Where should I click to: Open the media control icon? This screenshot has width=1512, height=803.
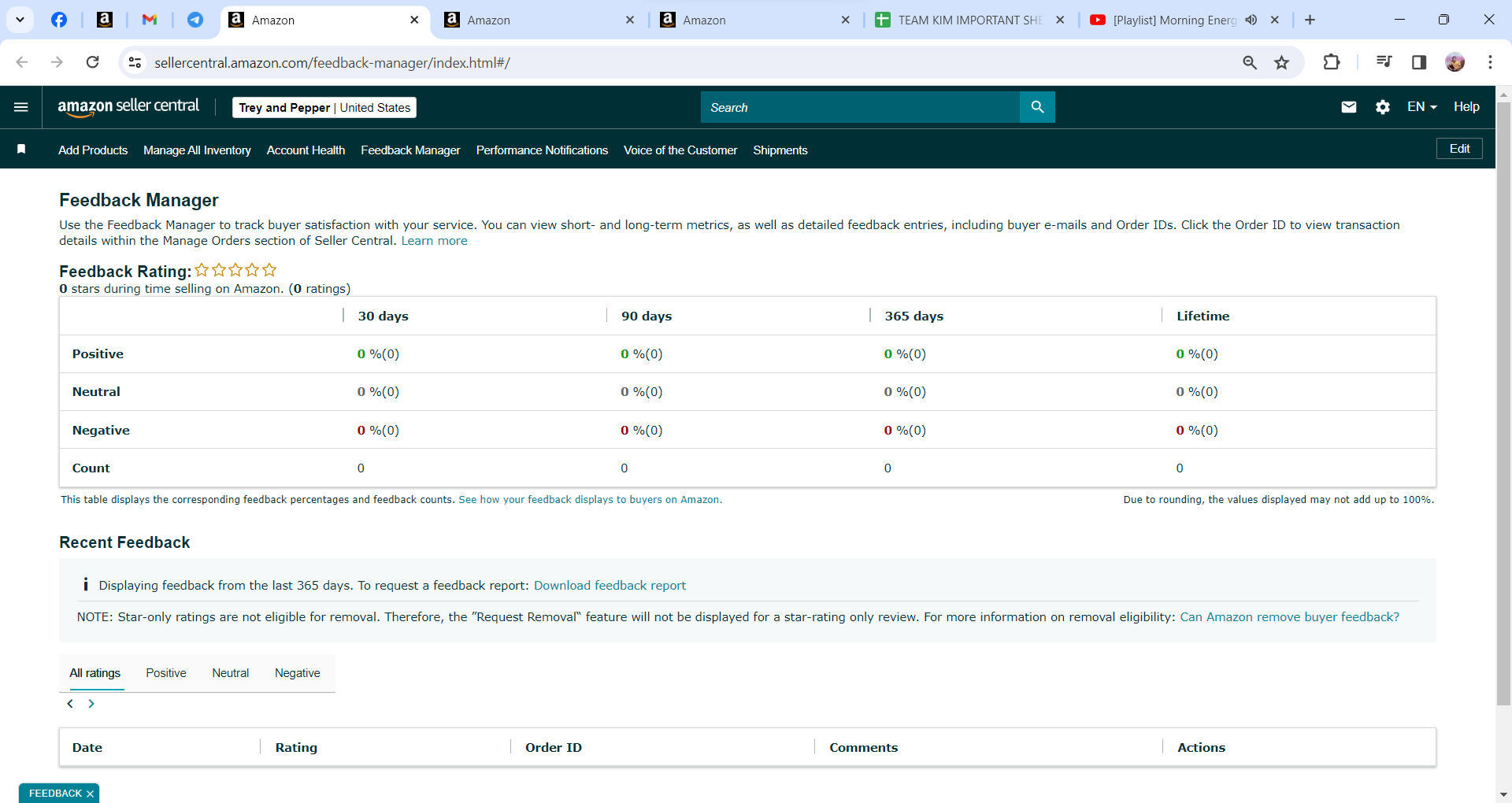tap(1384, 62)
